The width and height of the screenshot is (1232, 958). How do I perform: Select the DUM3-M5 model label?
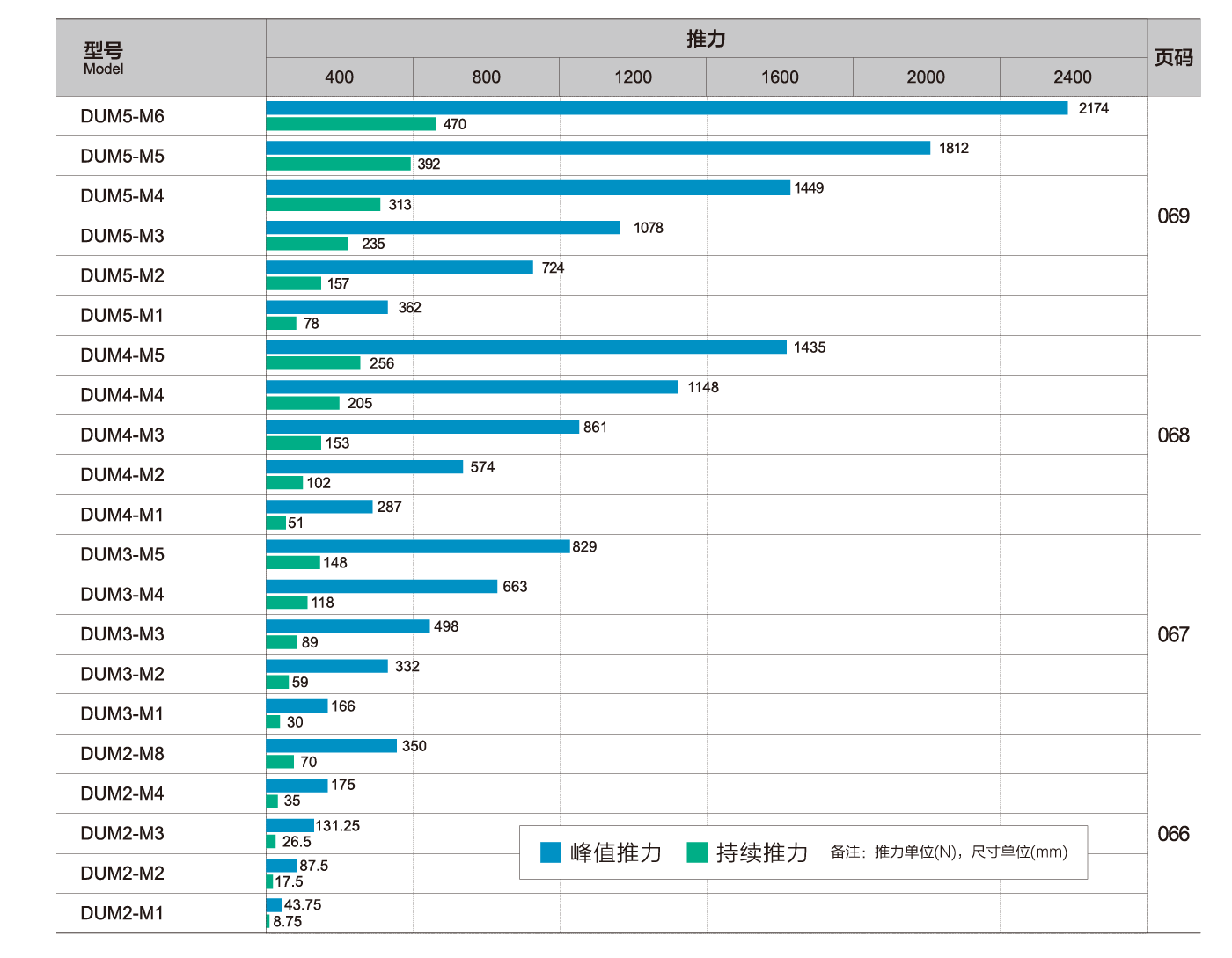(122, 554)
